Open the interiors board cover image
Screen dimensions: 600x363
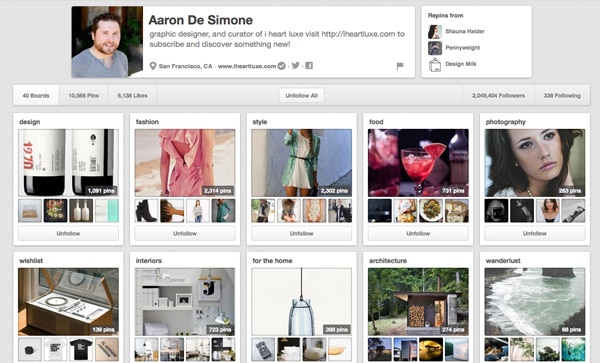click(x=185, y=301)
